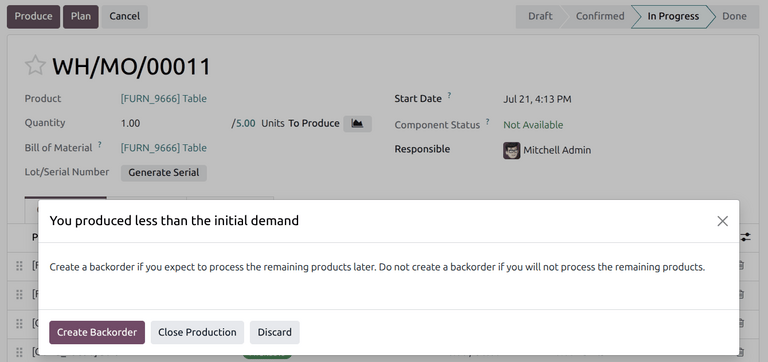
Task: Open the forecast chart icon beside To Produce
Action: (358, 124)
